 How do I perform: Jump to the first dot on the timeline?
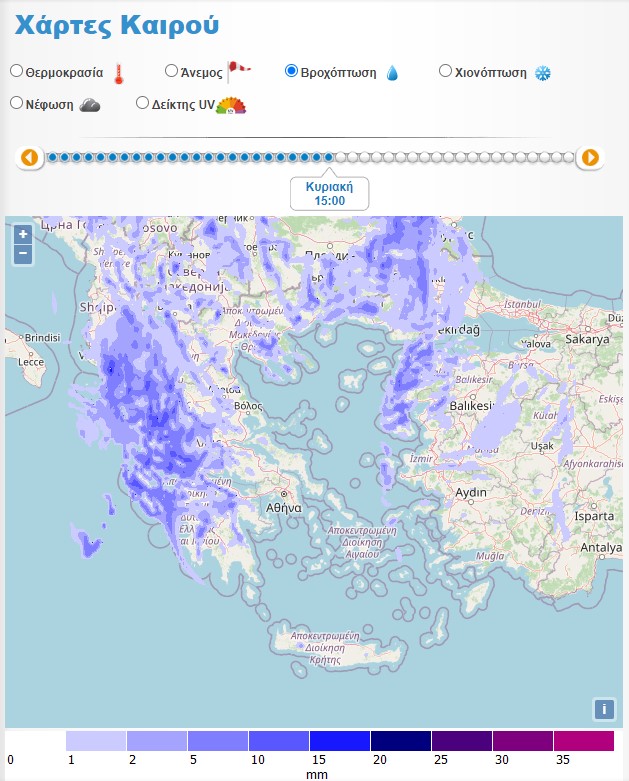(x=52, y=157)
